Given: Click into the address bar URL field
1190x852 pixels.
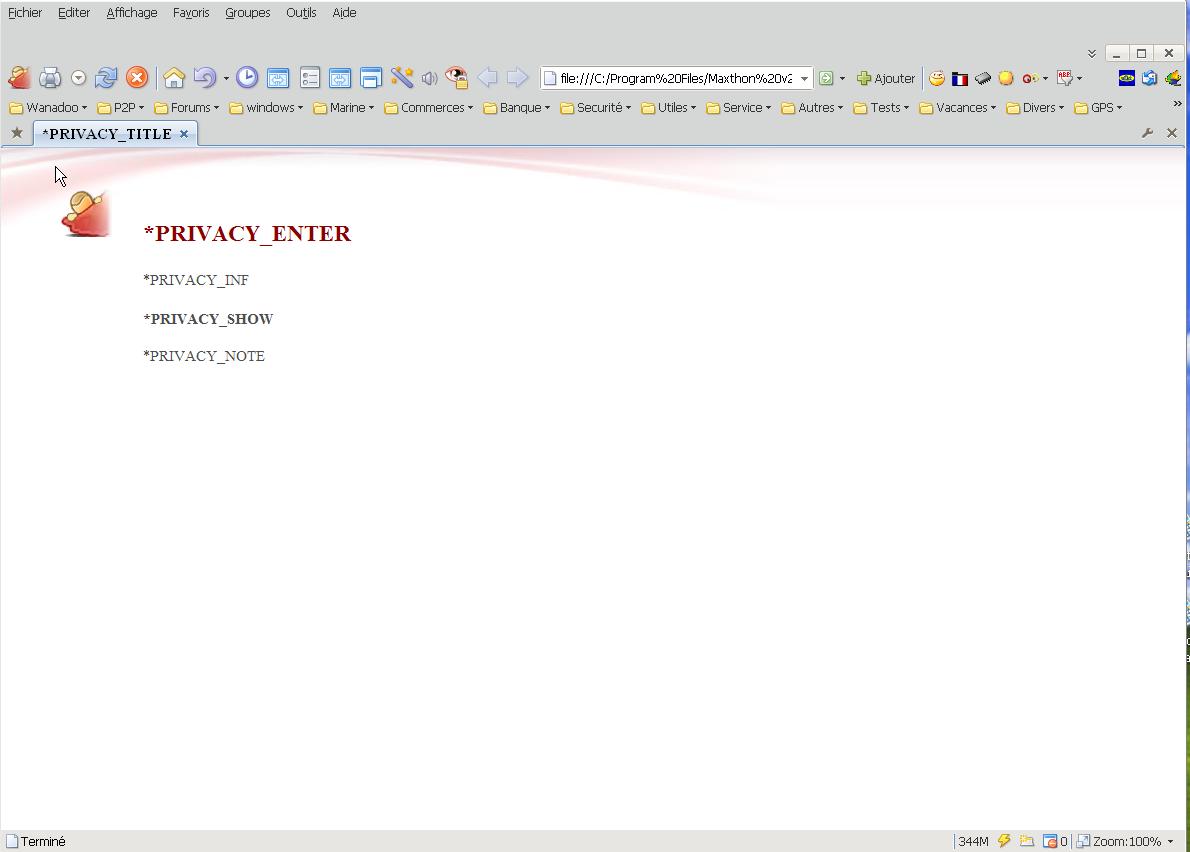Looking at the screenshot, I should (675, 78).
